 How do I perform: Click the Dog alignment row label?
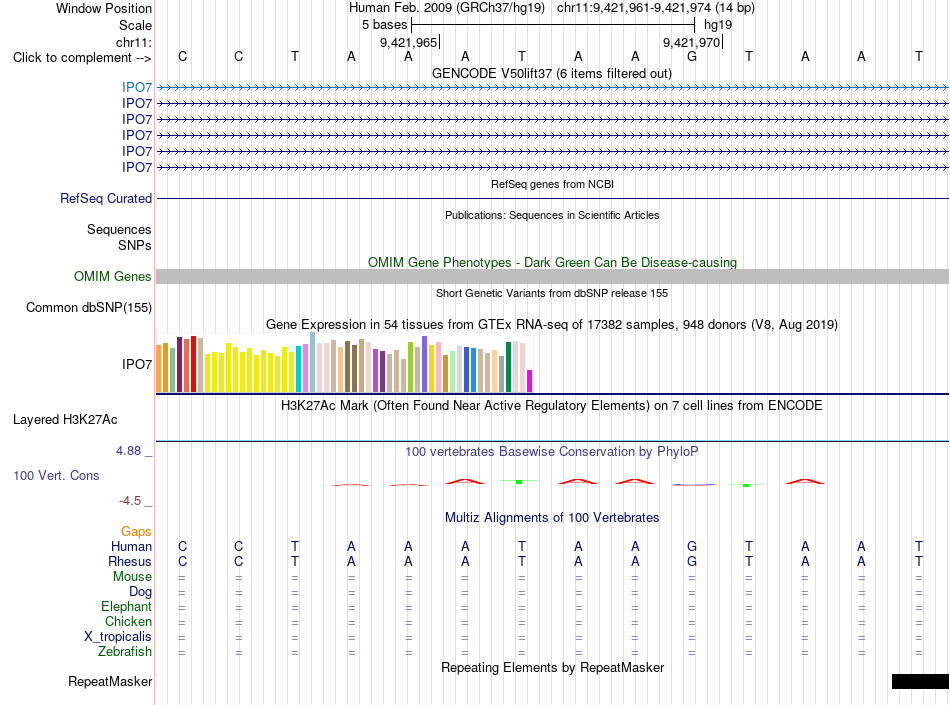pos(140,592)
